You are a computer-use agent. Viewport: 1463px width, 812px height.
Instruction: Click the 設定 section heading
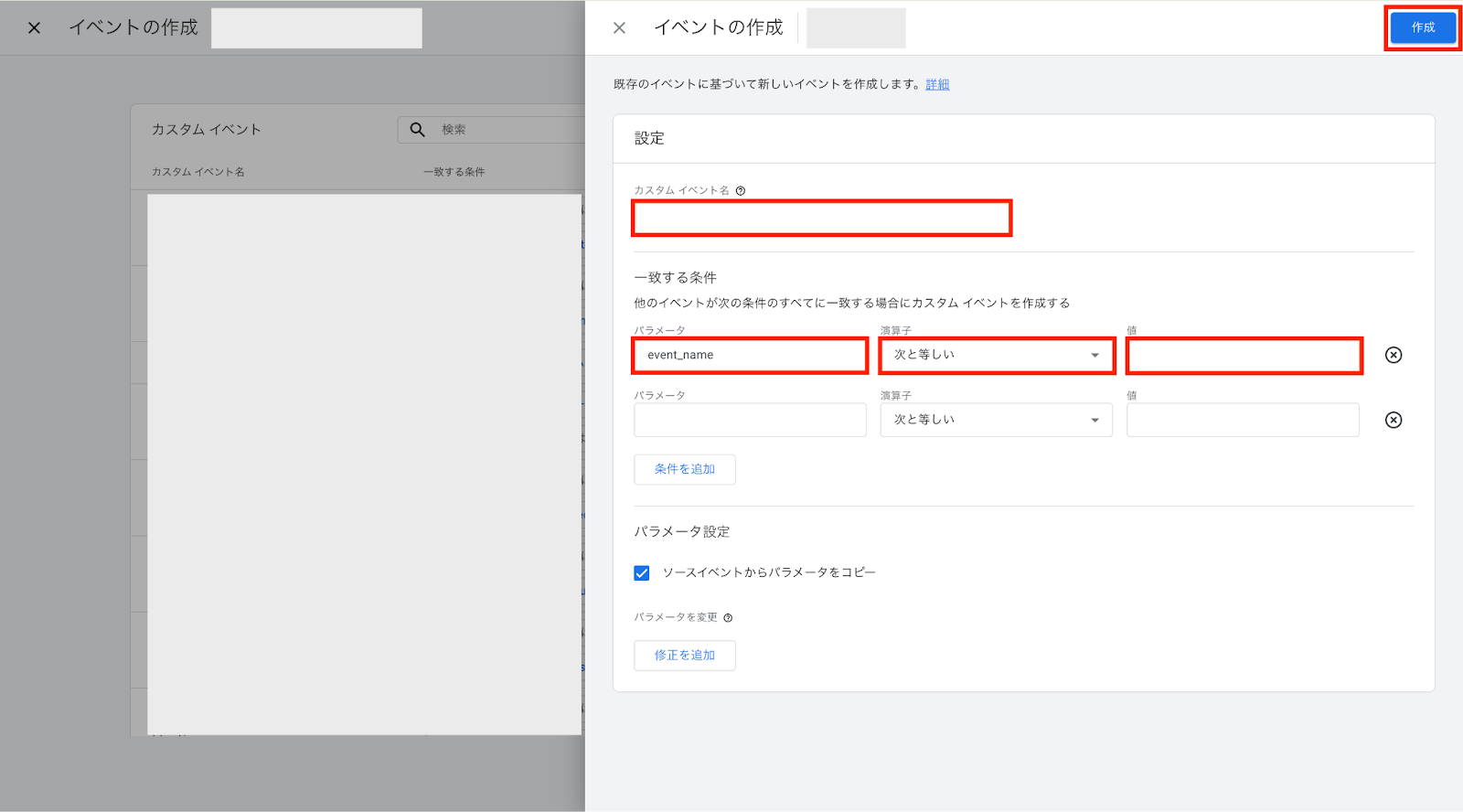pos(649,138)
